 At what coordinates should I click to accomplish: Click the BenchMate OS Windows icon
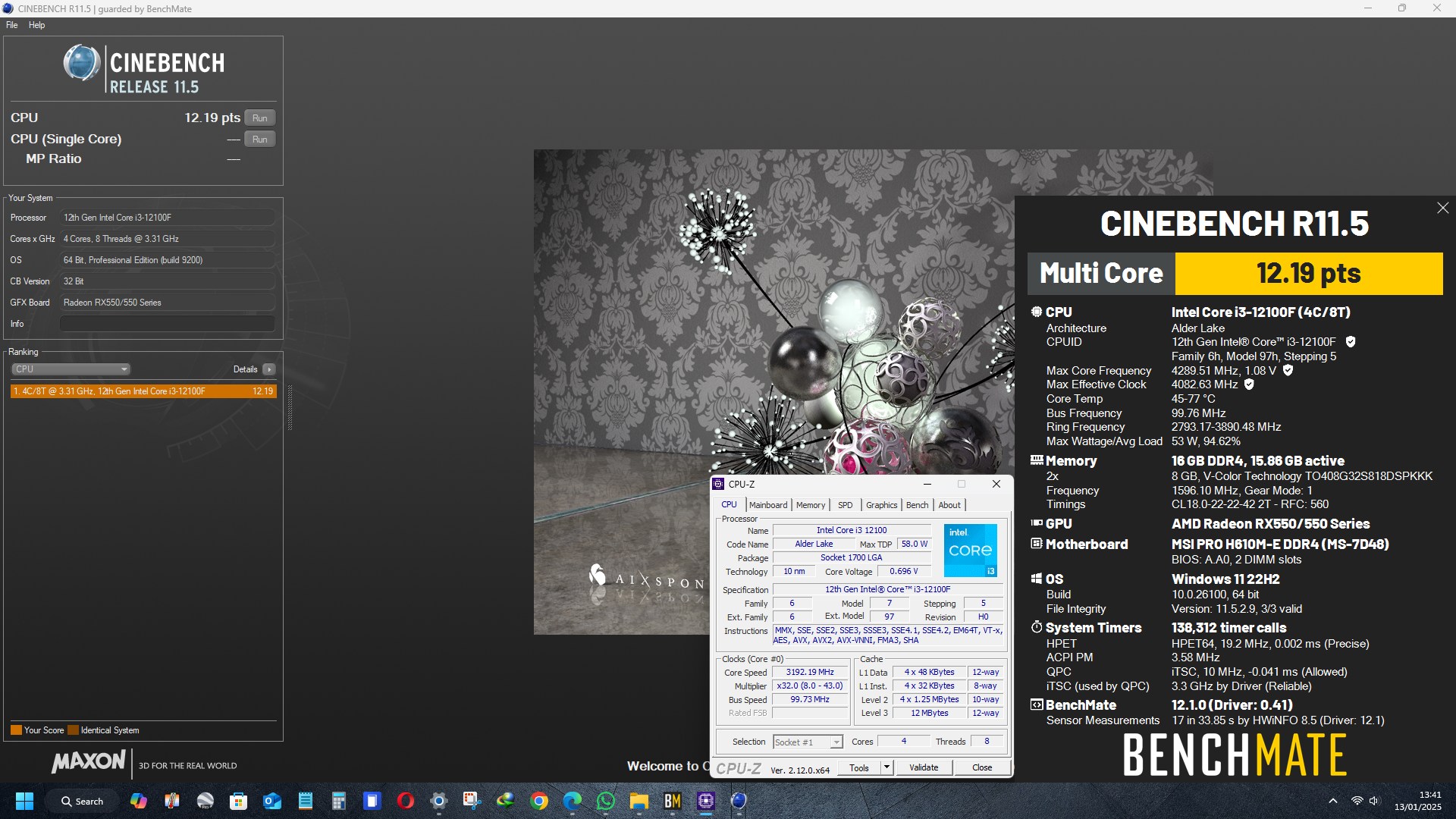tap(1037, 579)
